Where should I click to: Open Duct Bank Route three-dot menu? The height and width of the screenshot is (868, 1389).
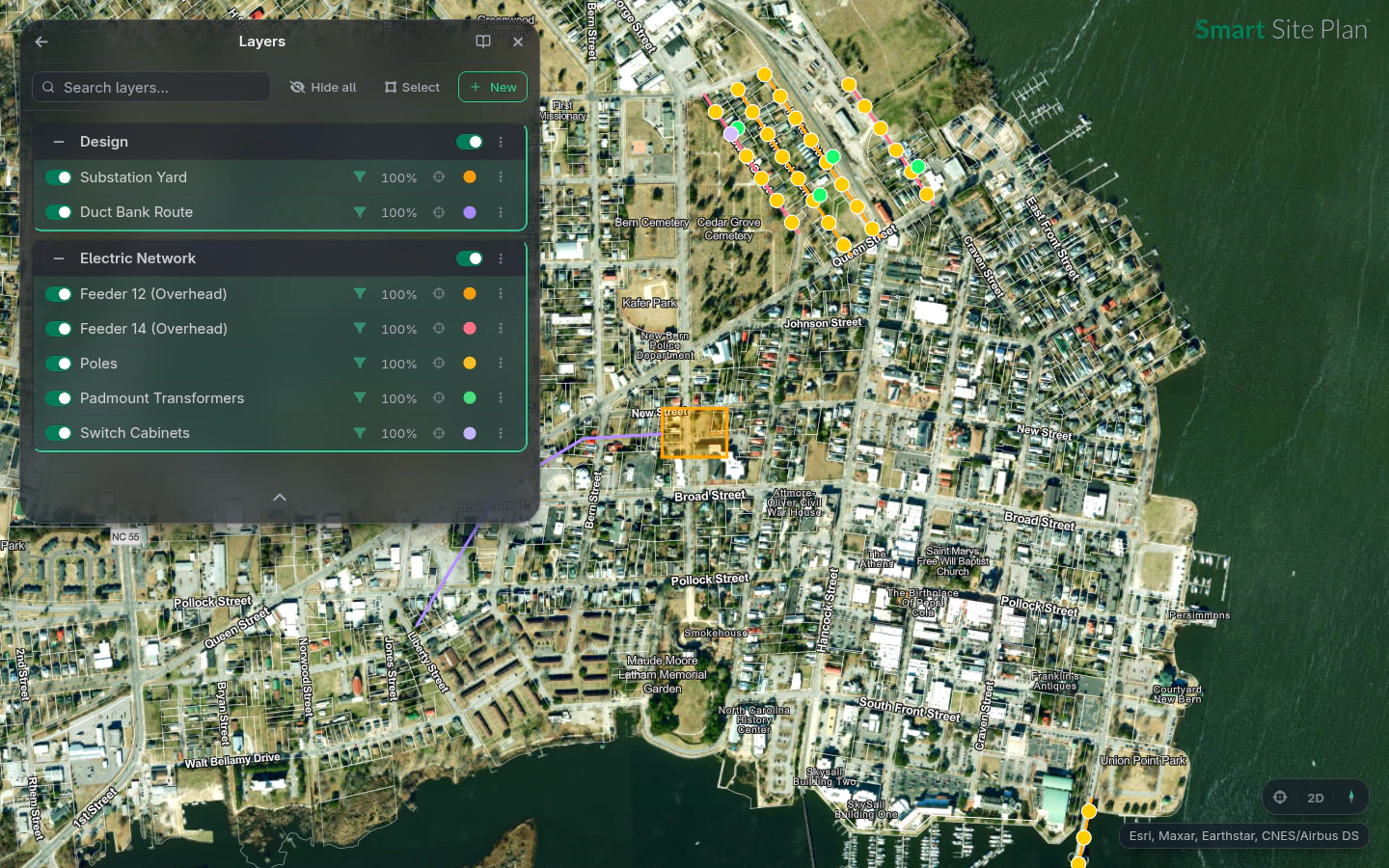[501, 212]
